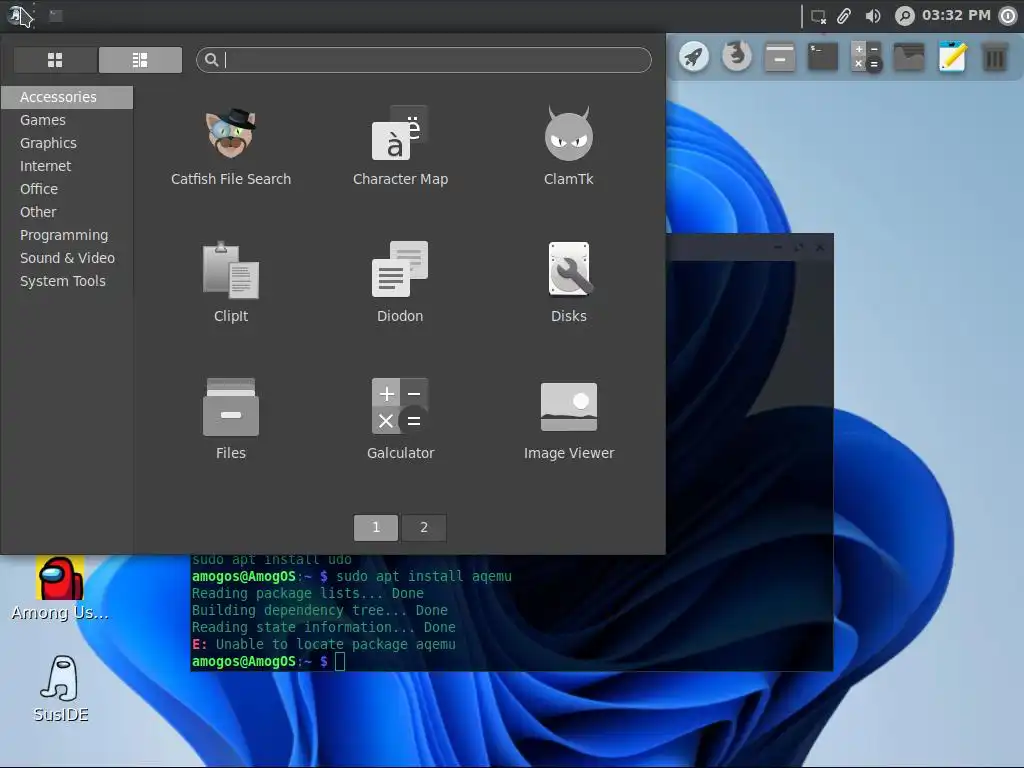Select System Tools category
The width and height of the screenshot is (1024, 768).
[67, 281]
